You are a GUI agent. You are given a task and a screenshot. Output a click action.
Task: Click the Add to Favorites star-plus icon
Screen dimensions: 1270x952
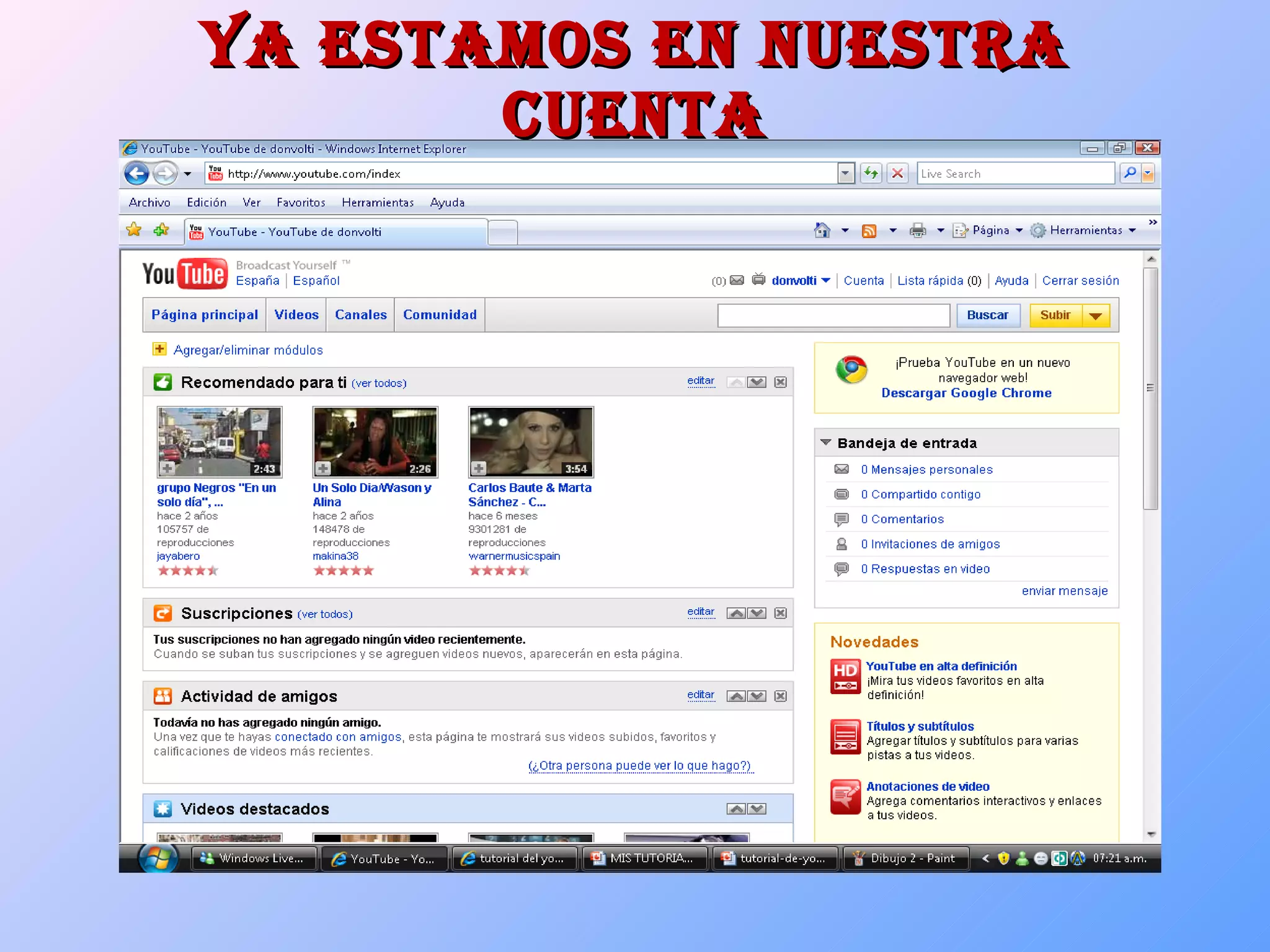click(161, 231)
